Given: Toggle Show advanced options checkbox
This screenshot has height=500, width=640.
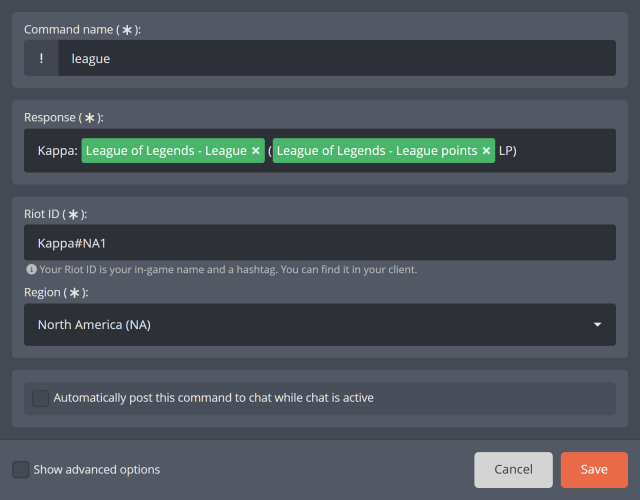Looking at the screenshot, I should (20, 469).
